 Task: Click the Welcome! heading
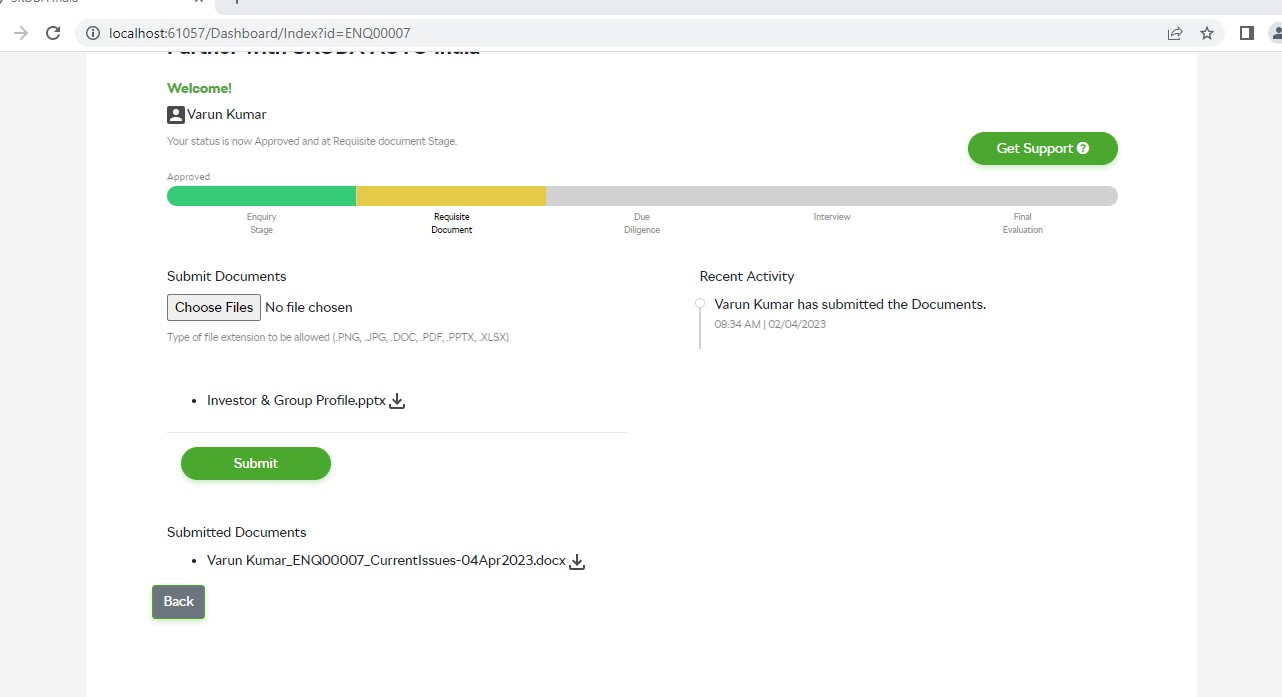click(199, 88)
